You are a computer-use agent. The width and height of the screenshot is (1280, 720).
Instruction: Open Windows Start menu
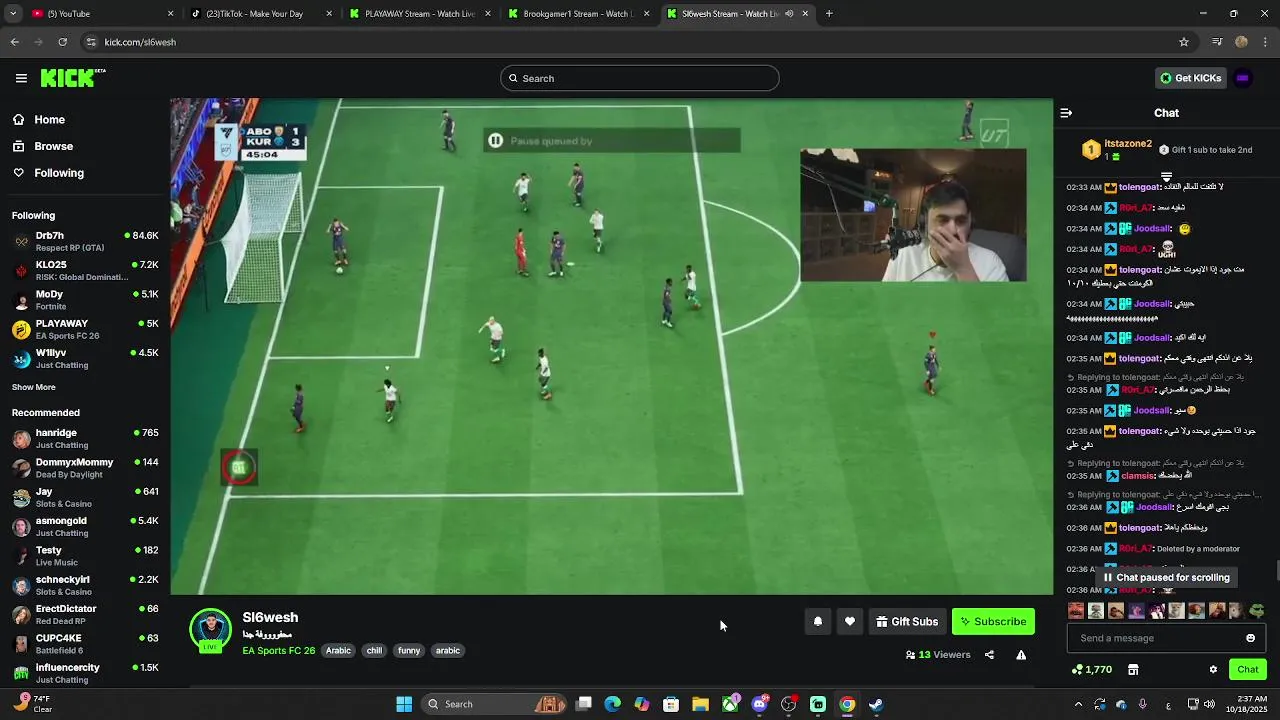coord(404,704)
